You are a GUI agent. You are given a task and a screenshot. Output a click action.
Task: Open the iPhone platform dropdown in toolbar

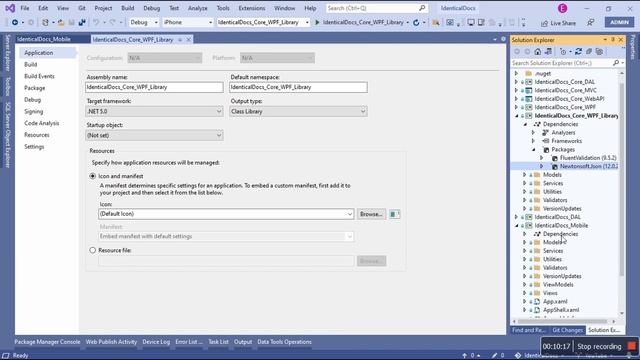tap(188, 22)
